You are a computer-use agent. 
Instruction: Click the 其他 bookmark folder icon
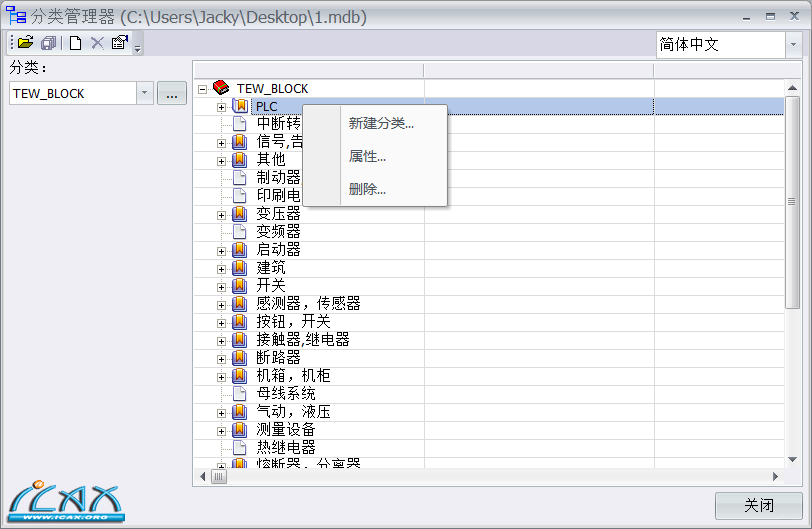coord(239,160)
